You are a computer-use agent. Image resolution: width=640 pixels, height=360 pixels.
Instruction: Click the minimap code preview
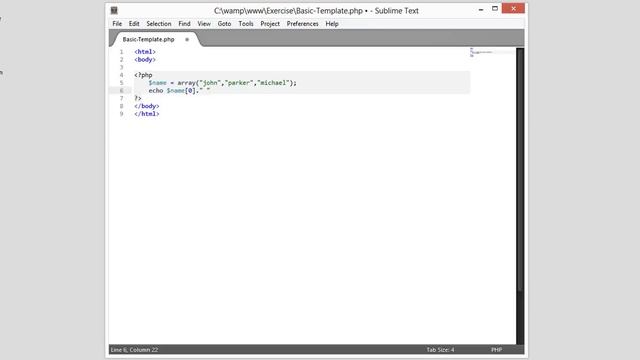[481, 52]
